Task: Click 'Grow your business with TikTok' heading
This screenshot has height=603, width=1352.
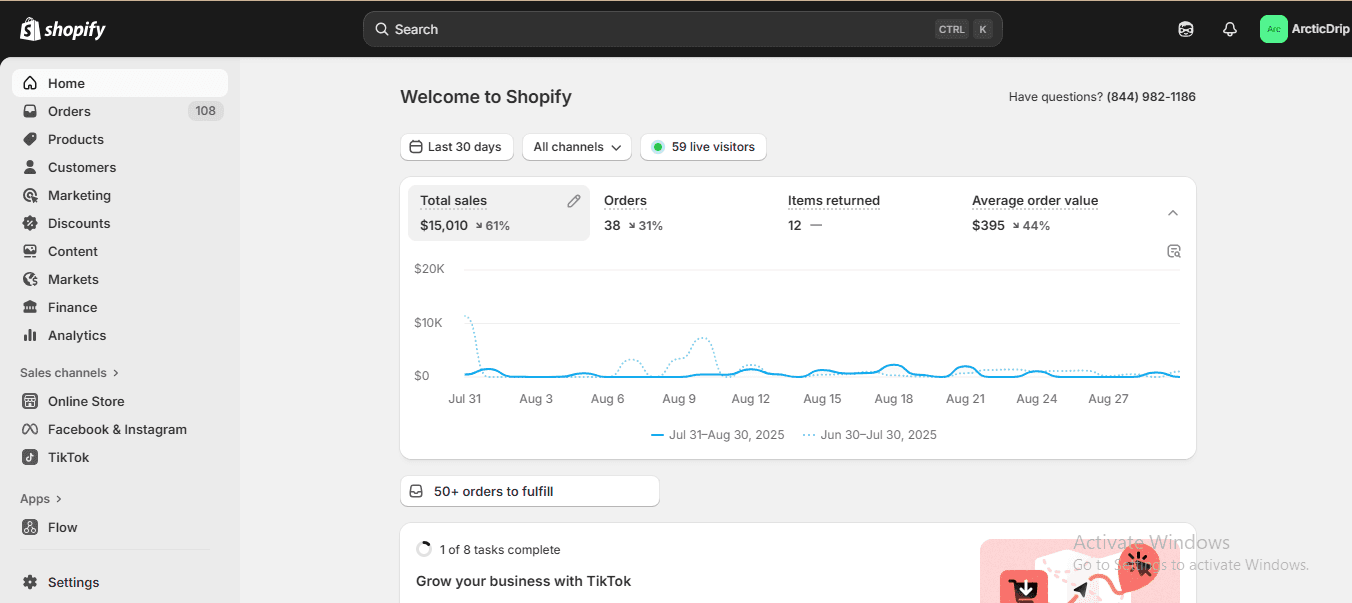Action: [x=523, y=581]
